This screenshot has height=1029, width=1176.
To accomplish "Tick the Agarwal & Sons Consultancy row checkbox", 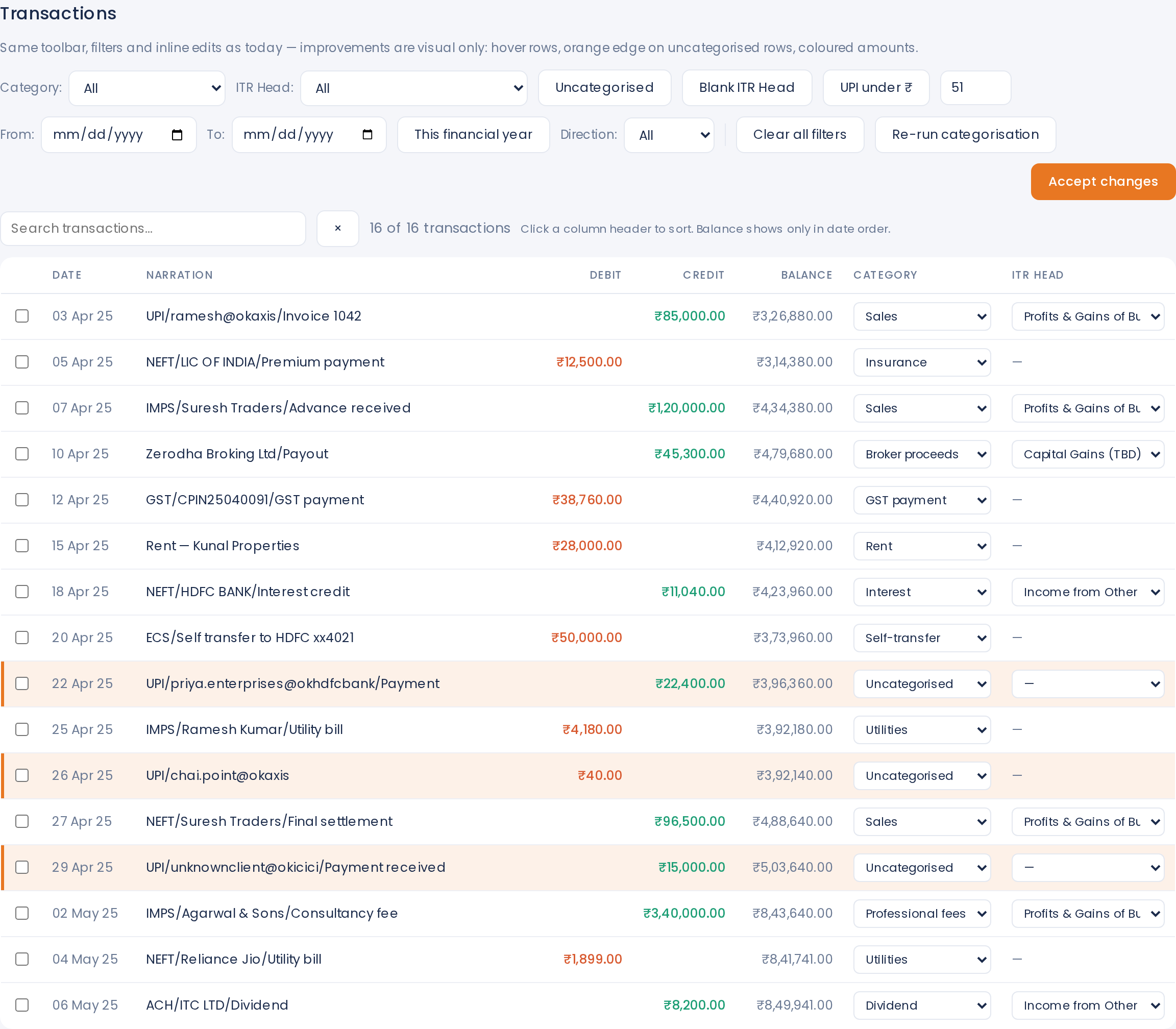I will pyautogui.click(x=22, y=914).
